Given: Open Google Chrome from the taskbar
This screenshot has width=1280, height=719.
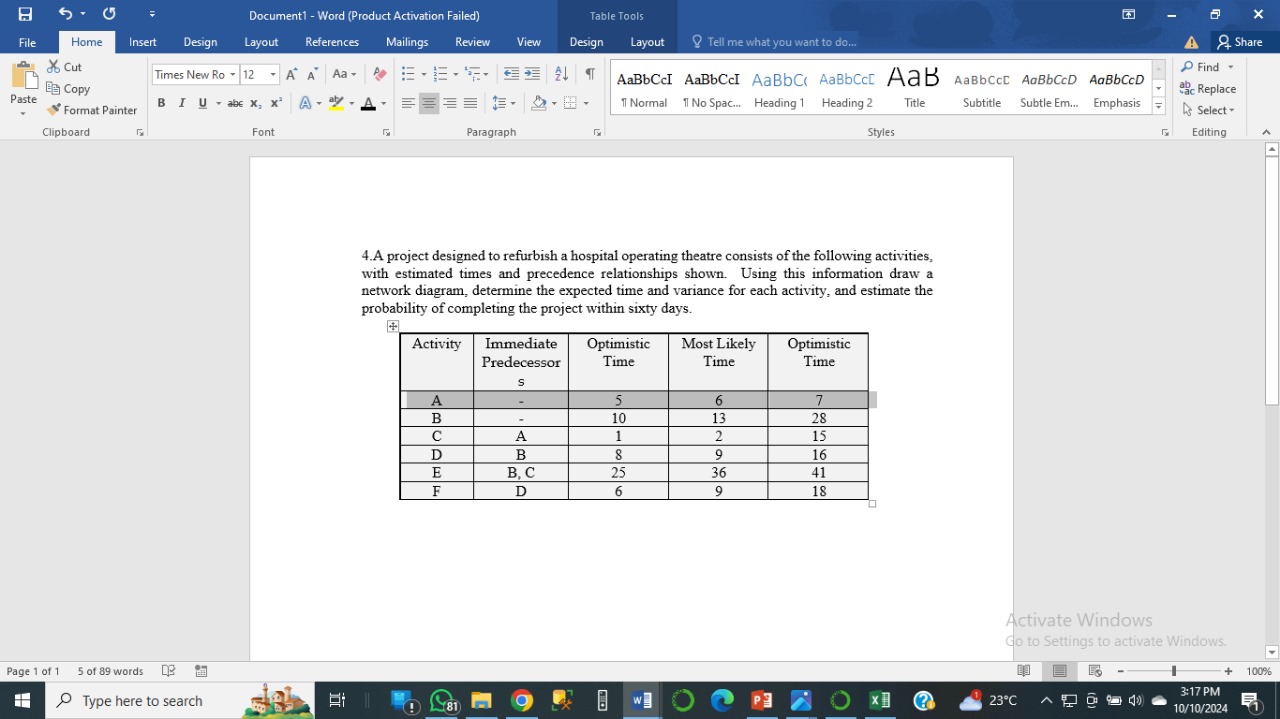Looking at the screenshot, I should click(x=521, y=700).
